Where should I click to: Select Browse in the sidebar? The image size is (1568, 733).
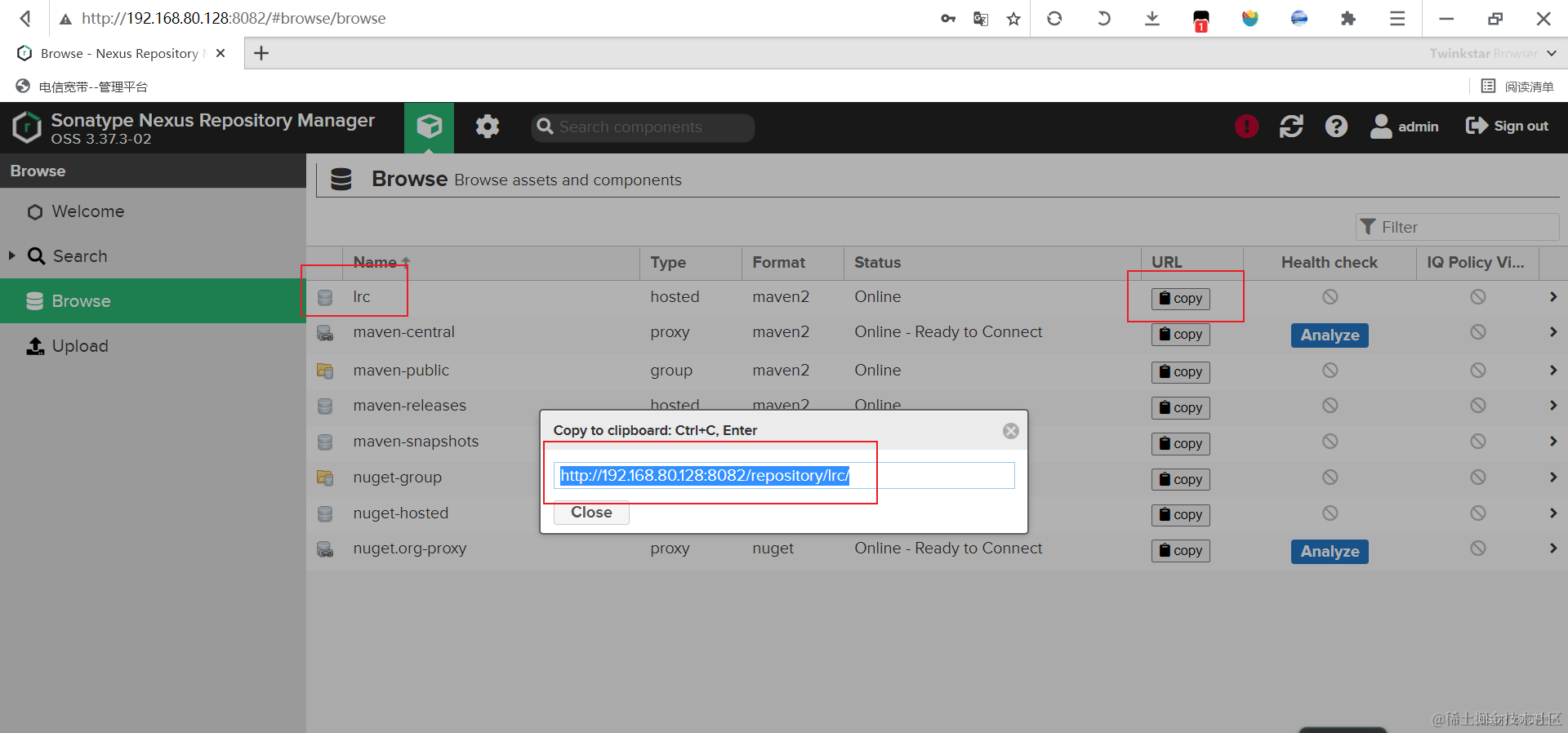click(153, 300)
